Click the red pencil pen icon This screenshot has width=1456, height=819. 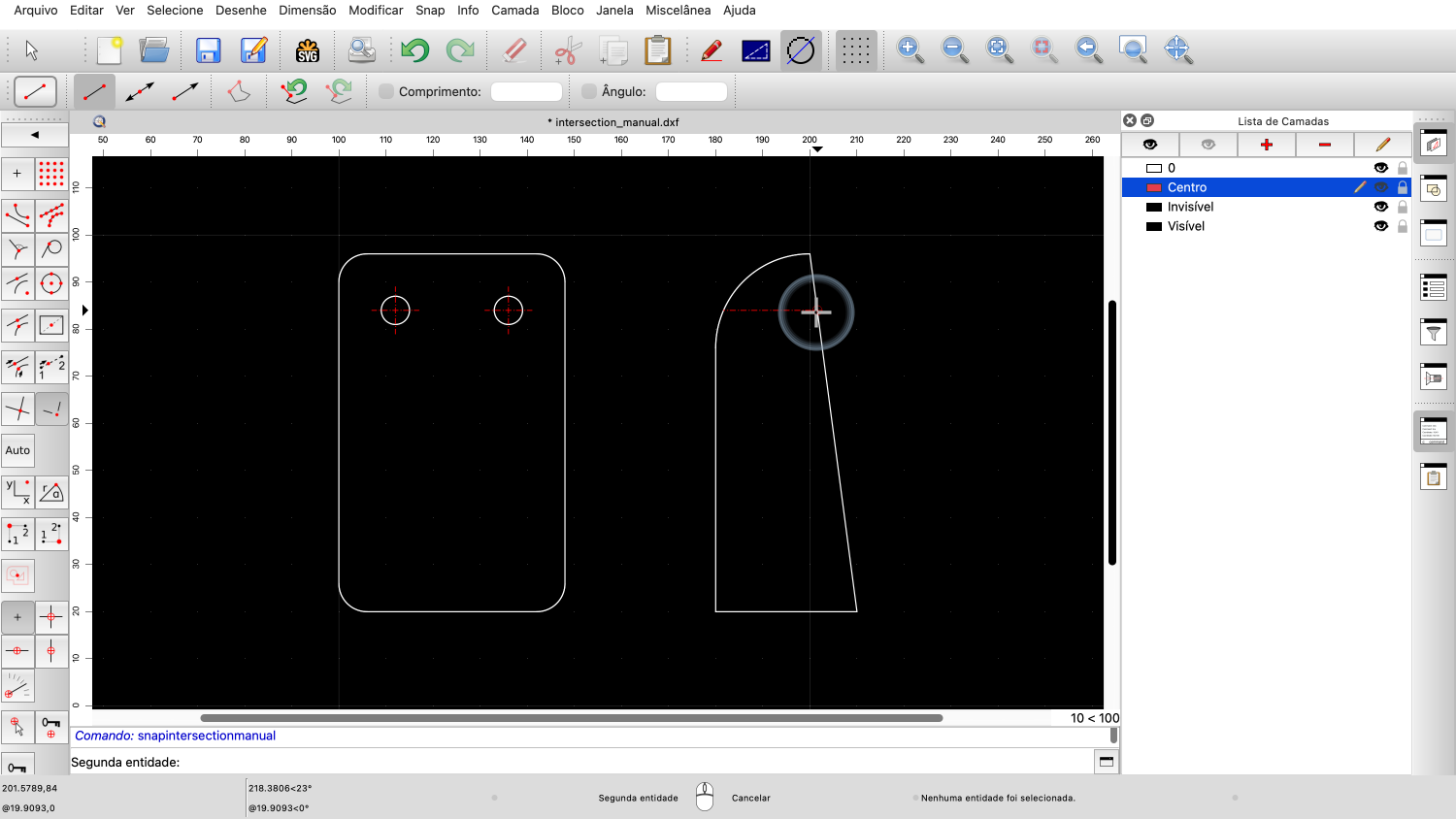(x=711, y=49)
